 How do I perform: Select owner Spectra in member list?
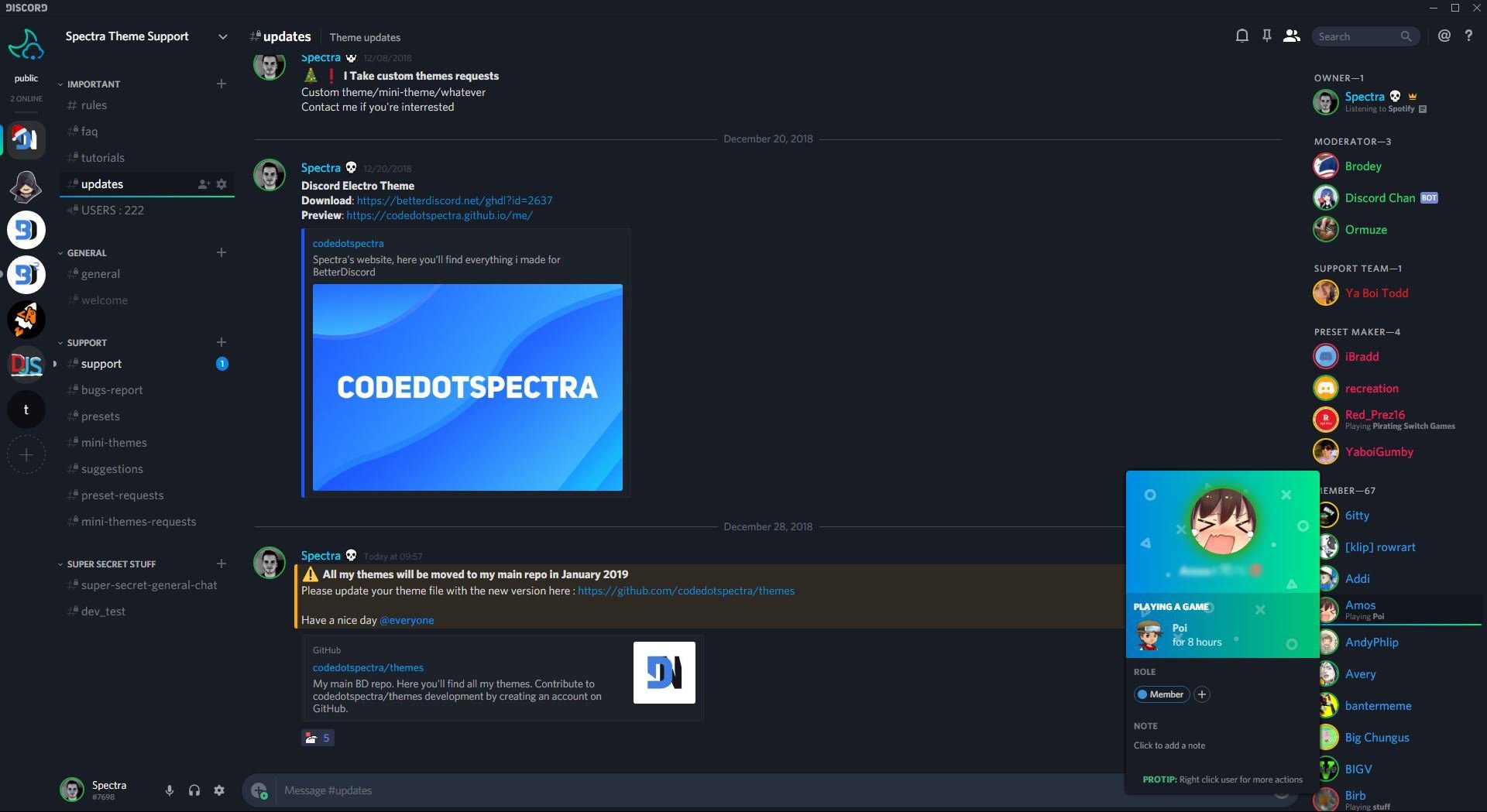click(x=1398, y=101)
